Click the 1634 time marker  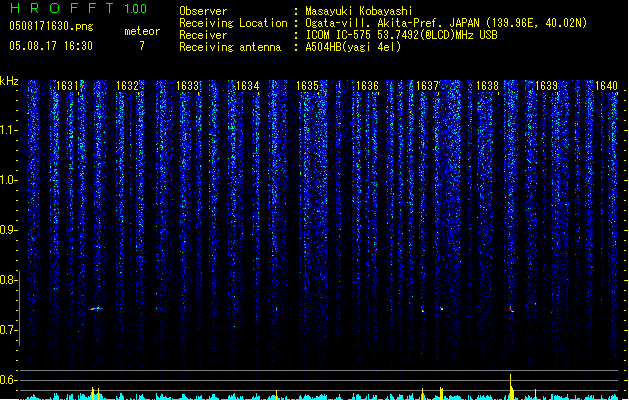coord(248,86)
